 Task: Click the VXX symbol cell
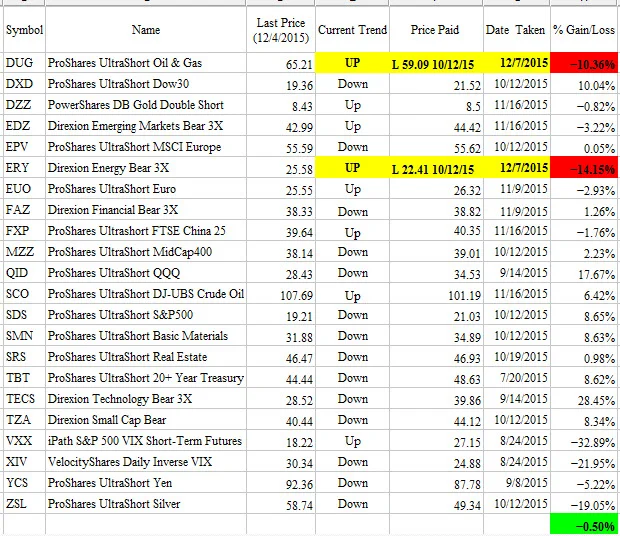[24, 440]
